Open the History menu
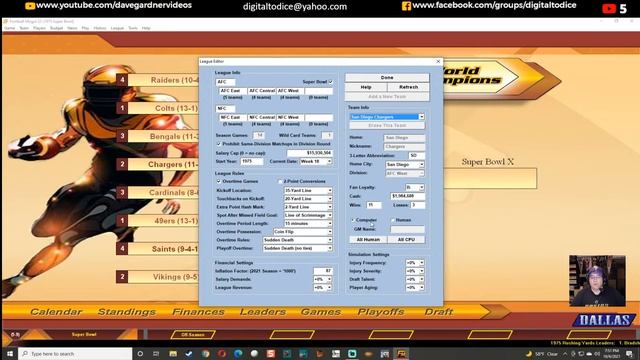 [x=100, y=28]
